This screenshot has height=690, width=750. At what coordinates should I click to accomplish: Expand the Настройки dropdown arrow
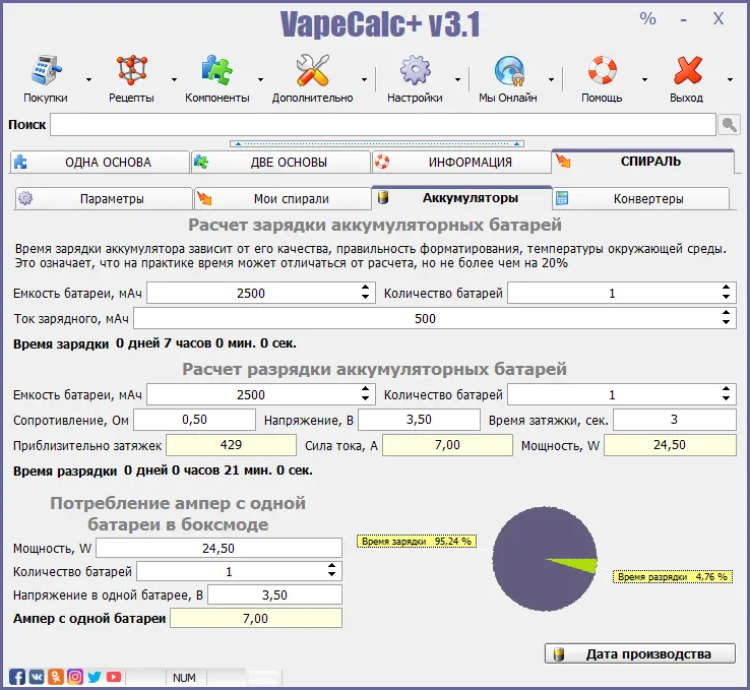point(458,79)
